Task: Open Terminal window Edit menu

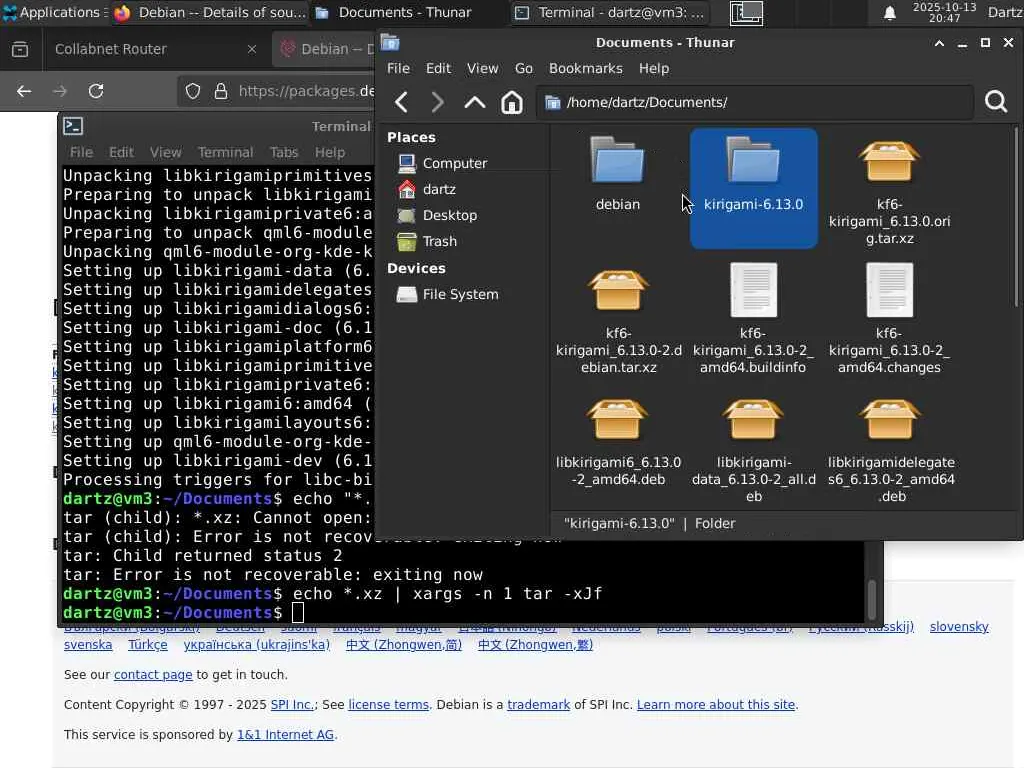Action: 121,152
